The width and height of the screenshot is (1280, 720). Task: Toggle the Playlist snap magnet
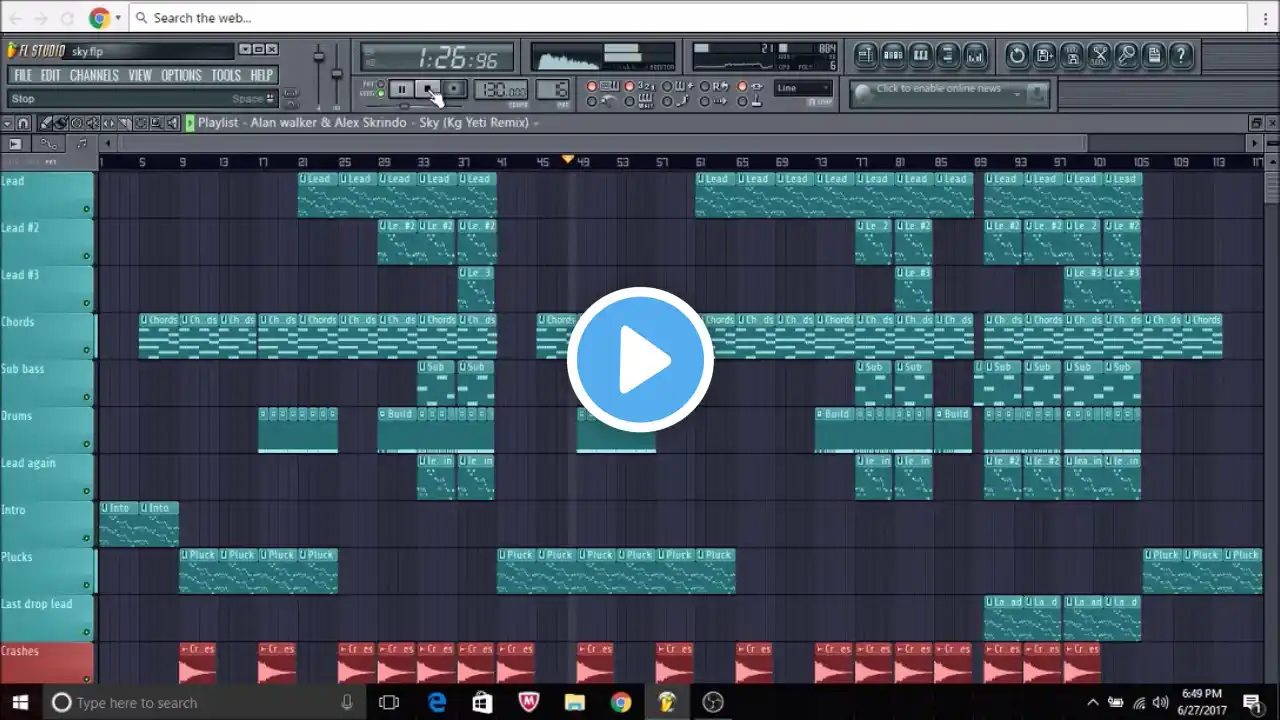coord(23,123)
